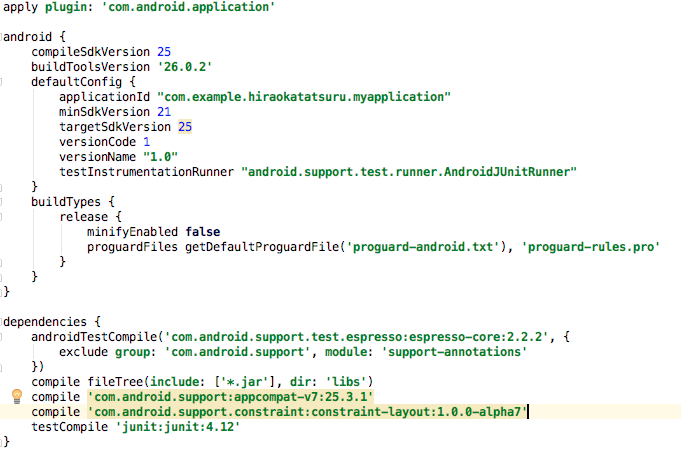
Task: Click the closing fold marker of android block
Action: [4, 292]
